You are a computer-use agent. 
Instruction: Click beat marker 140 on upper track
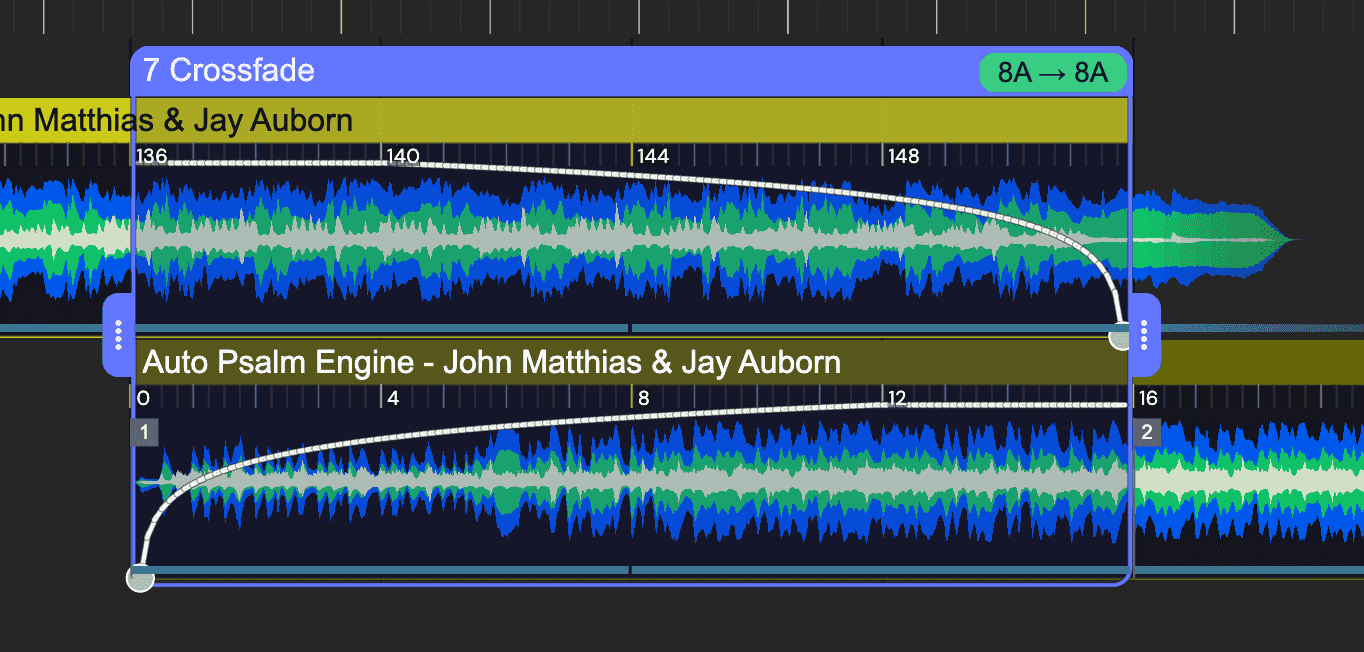pos(402,156)
